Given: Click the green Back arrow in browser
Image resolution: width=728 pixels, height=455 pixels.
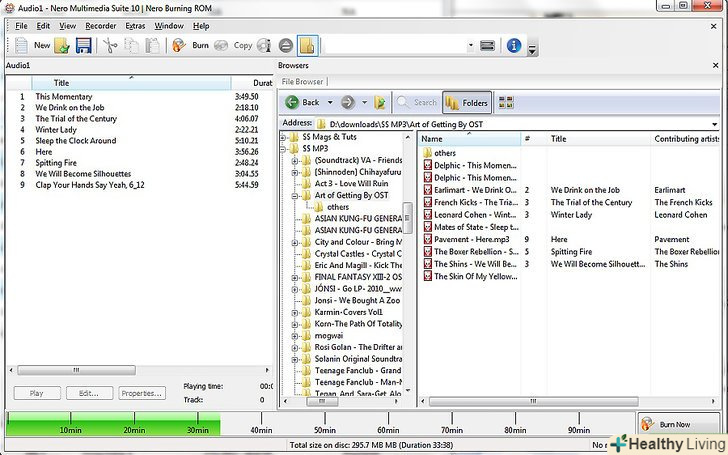Looking at the screenshot, I should coord(293,102).
